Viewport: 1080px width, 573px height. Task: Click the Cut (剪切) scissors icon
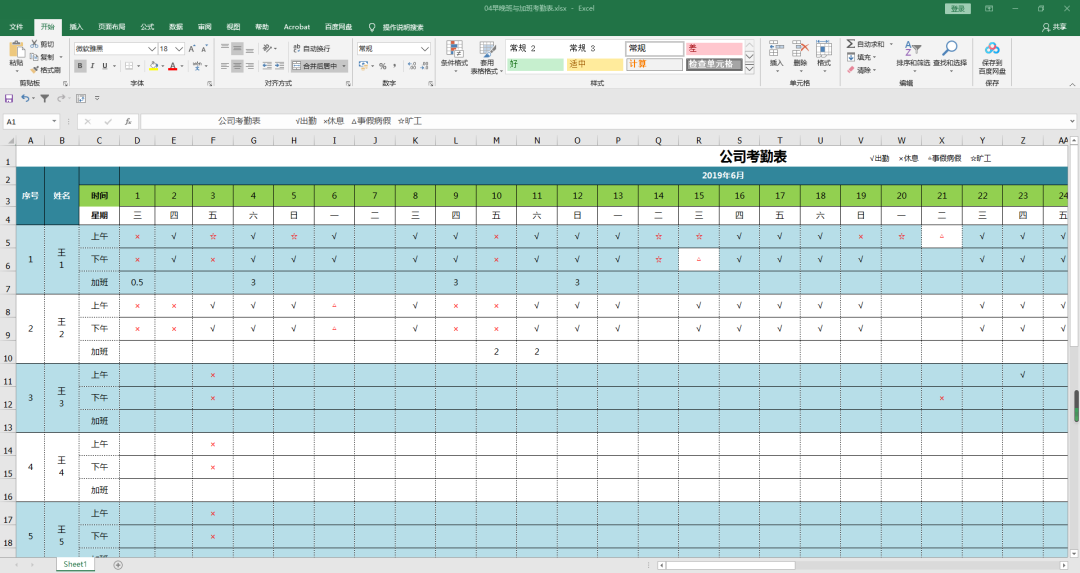[34, 44]
